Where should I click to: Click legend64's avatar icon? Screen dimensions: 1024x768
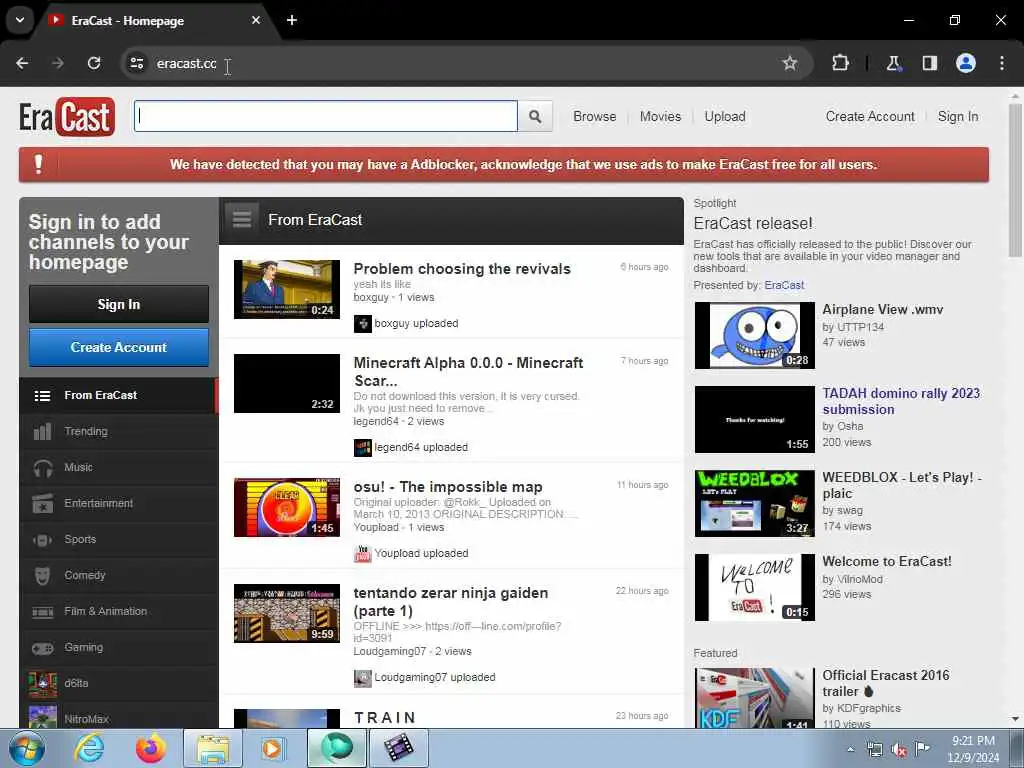coord(362,447)
